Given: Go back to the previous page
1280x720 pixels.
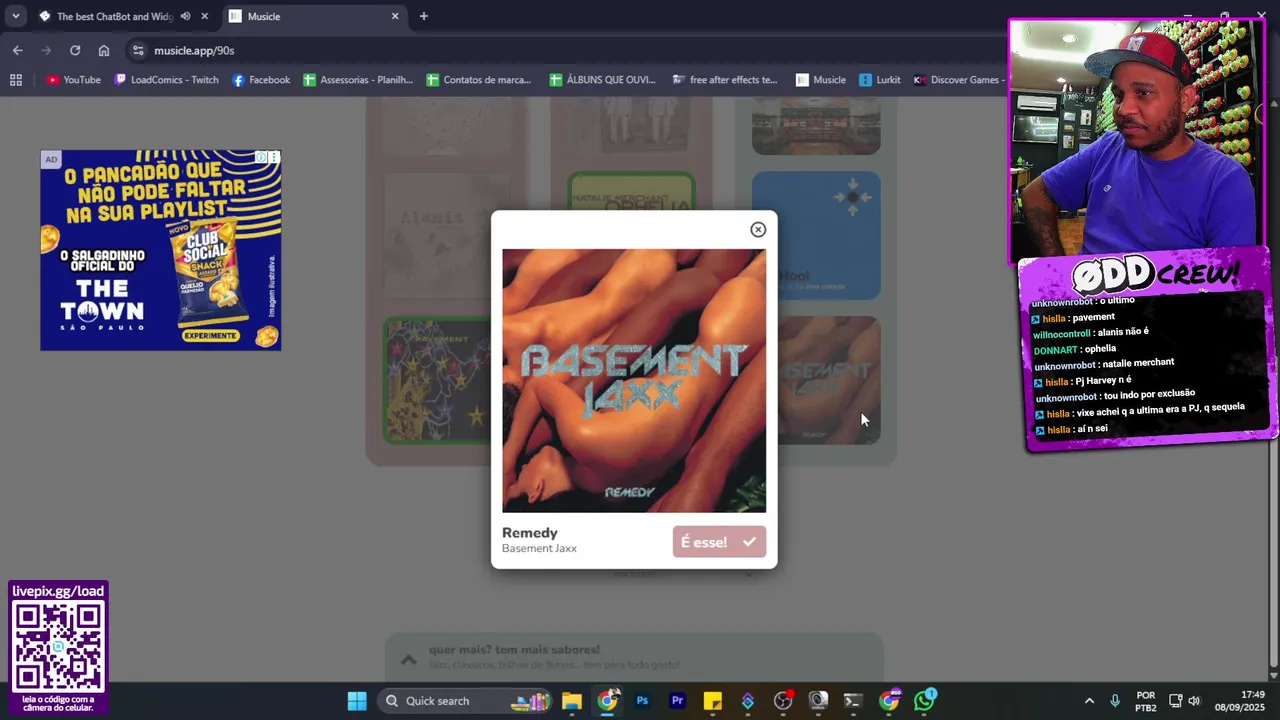Looking at the screenshot, I should (x=17, y=50).
